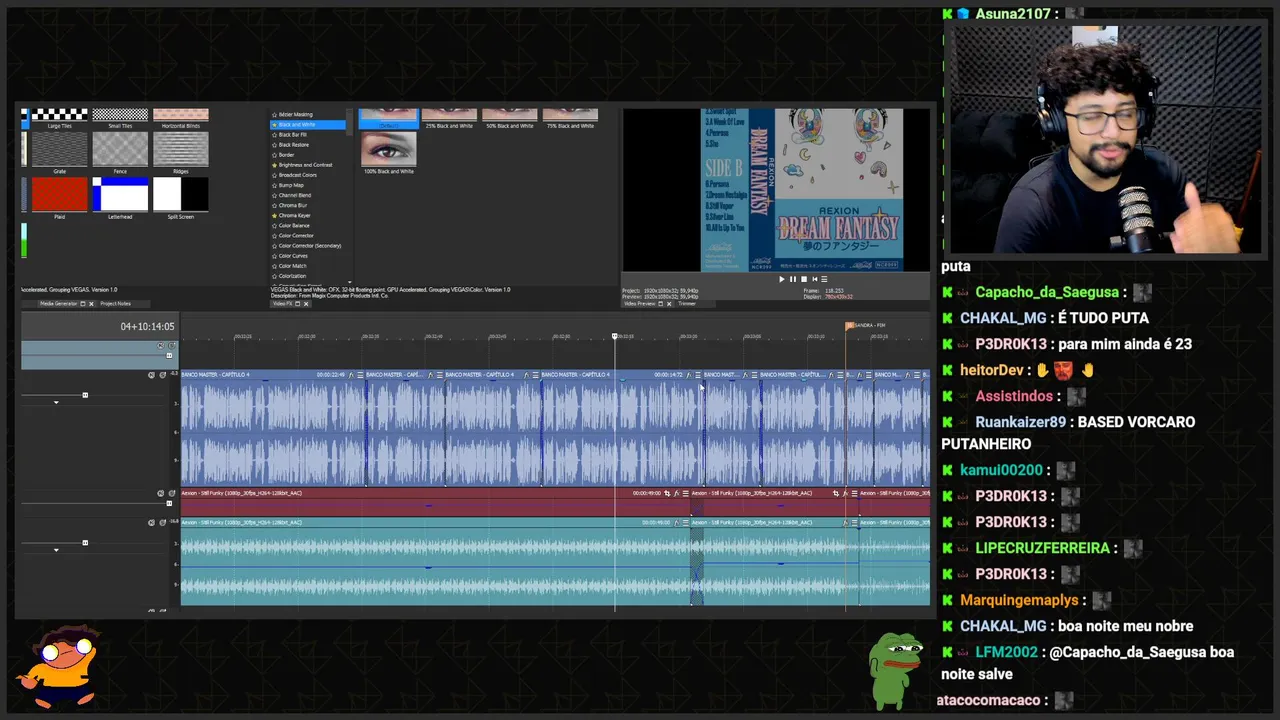Image resolution: width=1280 pixels, height=720 pixels.
Task: Play the video preview
Action: point(782,279)
